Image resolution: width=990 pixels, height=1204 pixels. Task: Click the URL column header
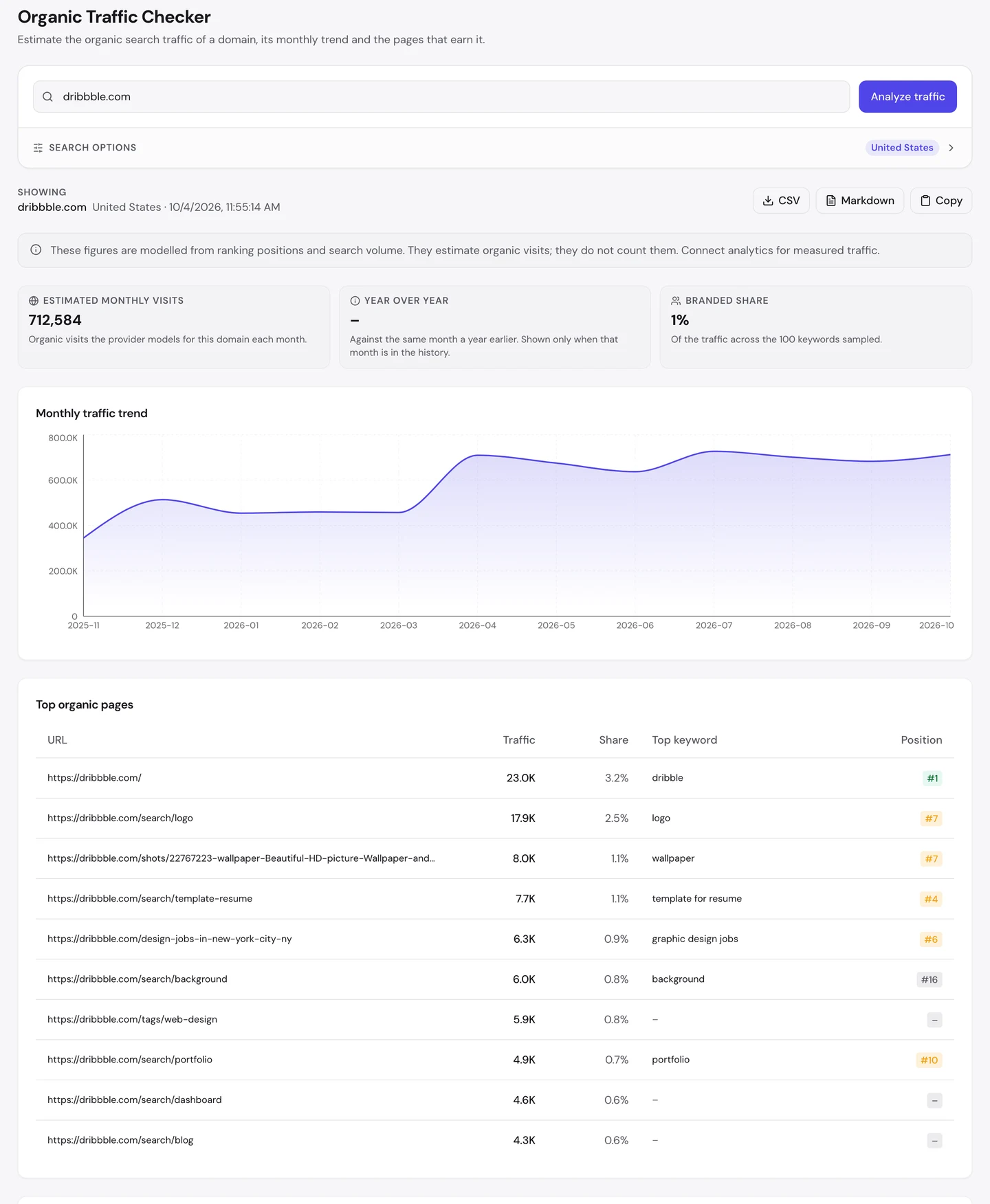click(x=57, y=740)
